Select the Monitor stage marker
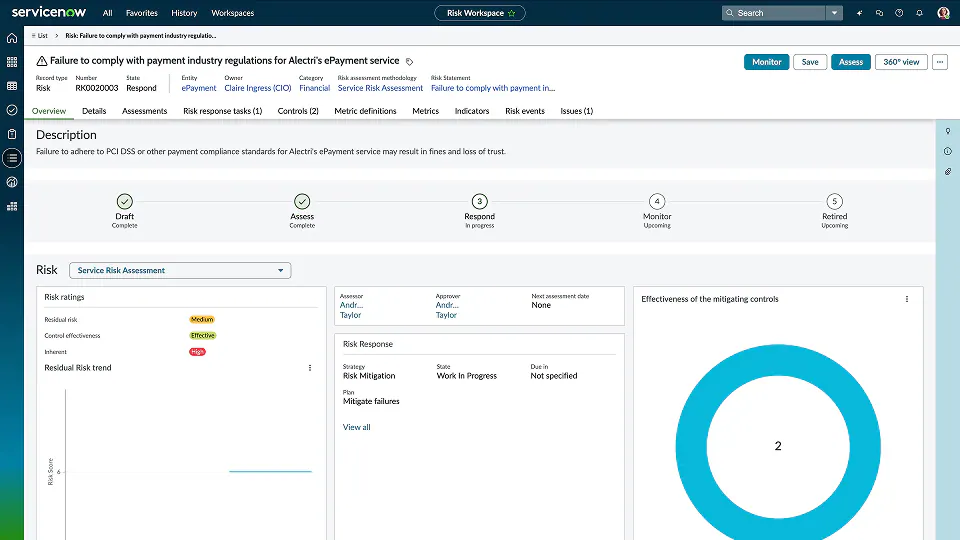 point(657,201)
